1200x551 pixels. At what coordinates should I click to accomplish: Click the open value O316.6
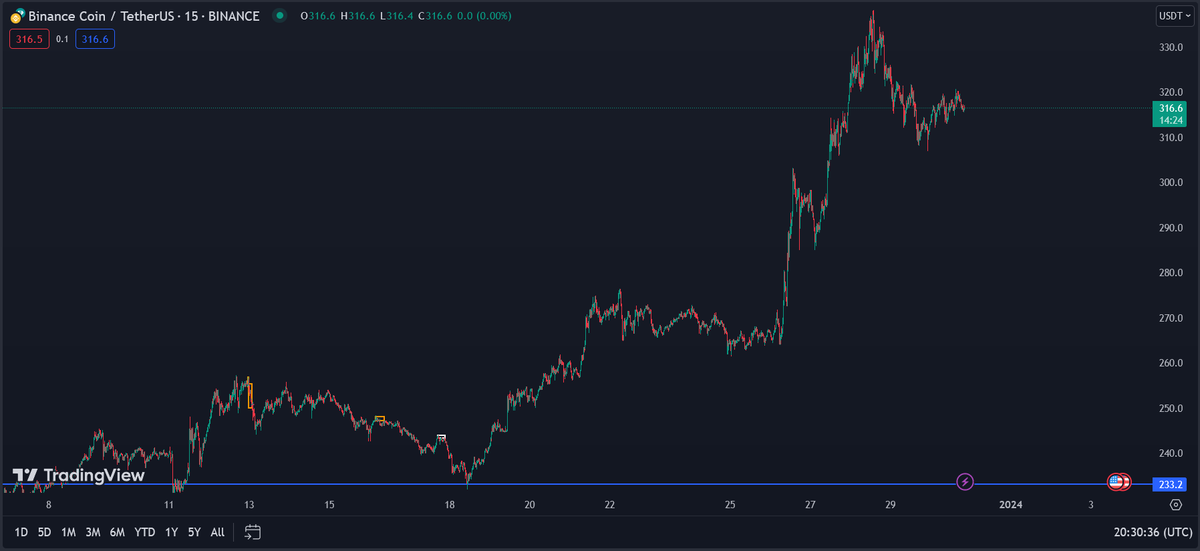click(x=317, y=17)
